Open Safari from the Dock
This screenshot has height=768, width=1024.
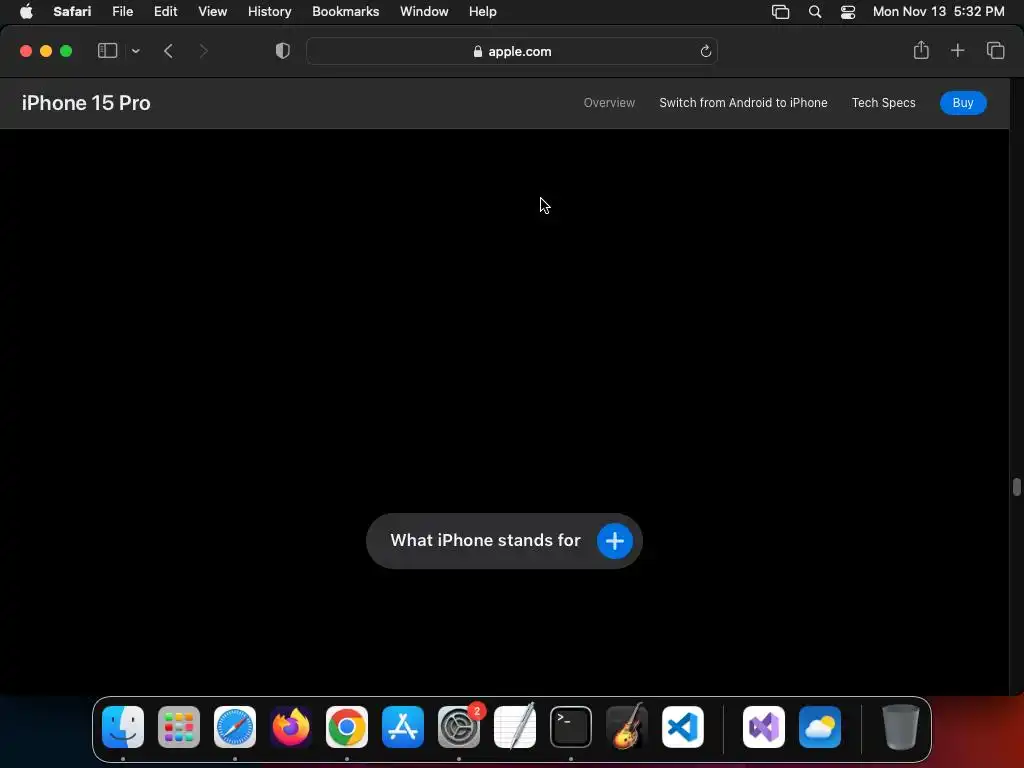click(x=234, y=727)
